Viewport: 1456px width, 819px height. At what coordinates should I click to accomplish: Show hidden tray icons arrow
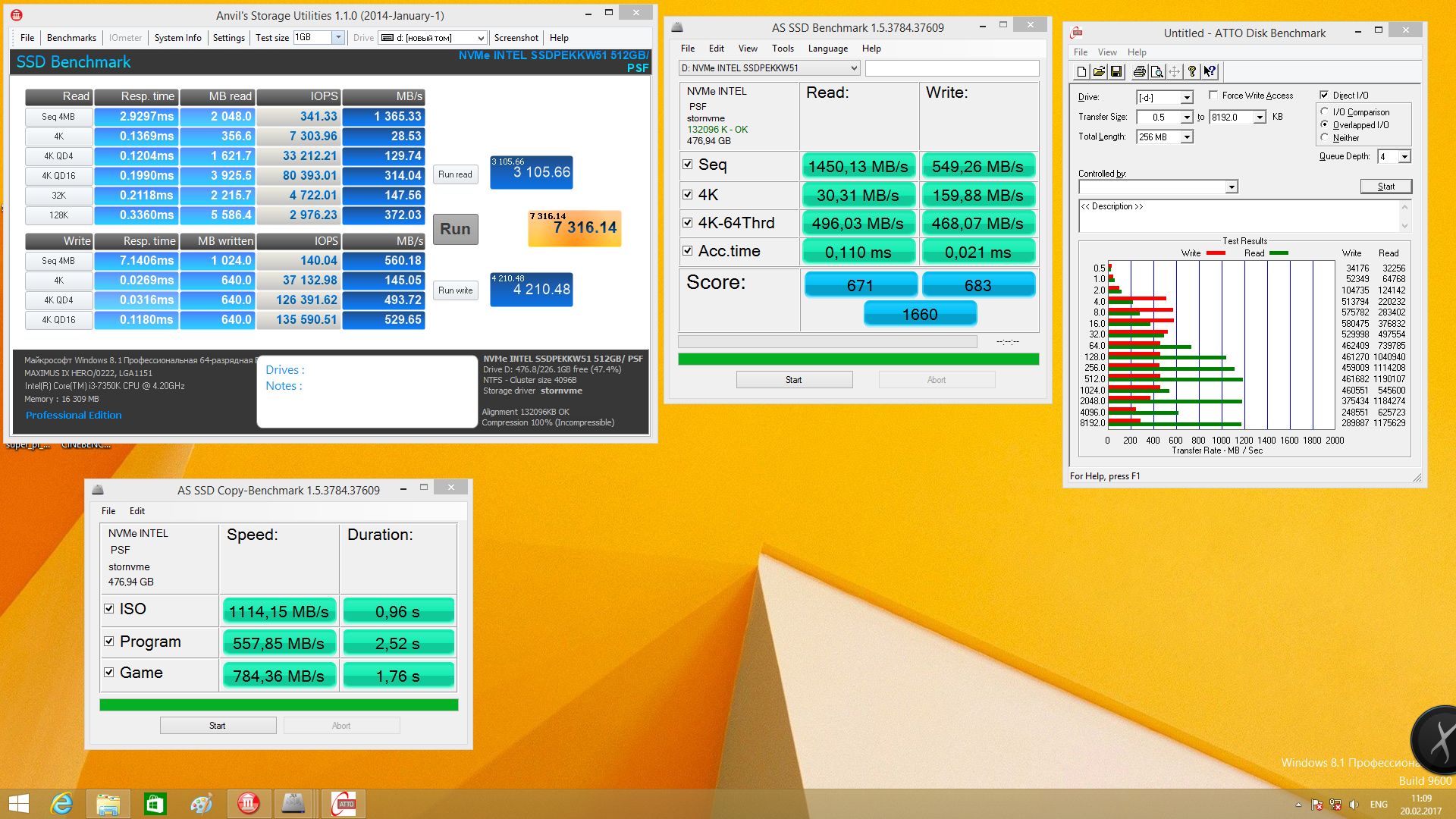(x=1298, y=805)
